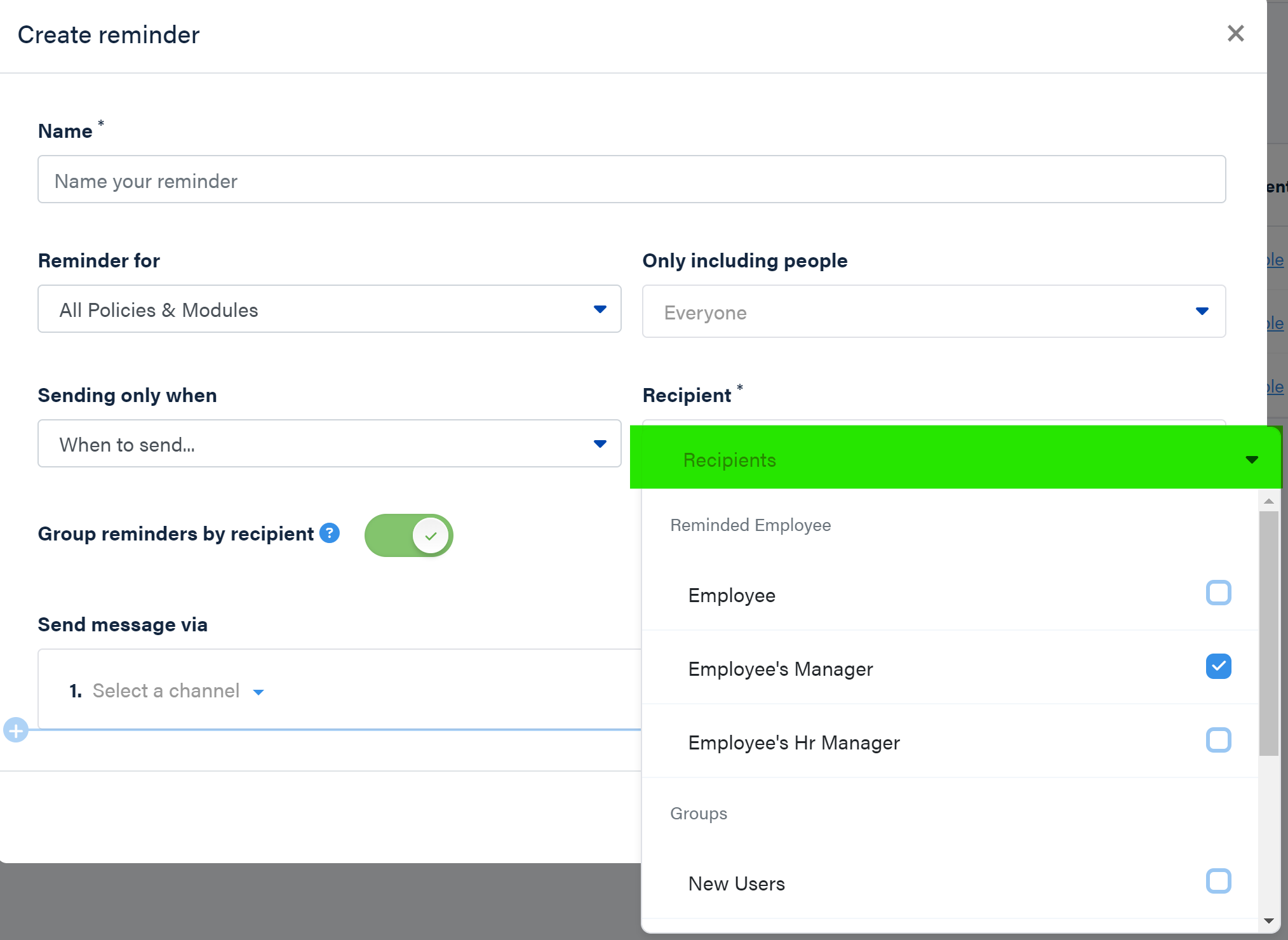Select the New Users list item

737,884
